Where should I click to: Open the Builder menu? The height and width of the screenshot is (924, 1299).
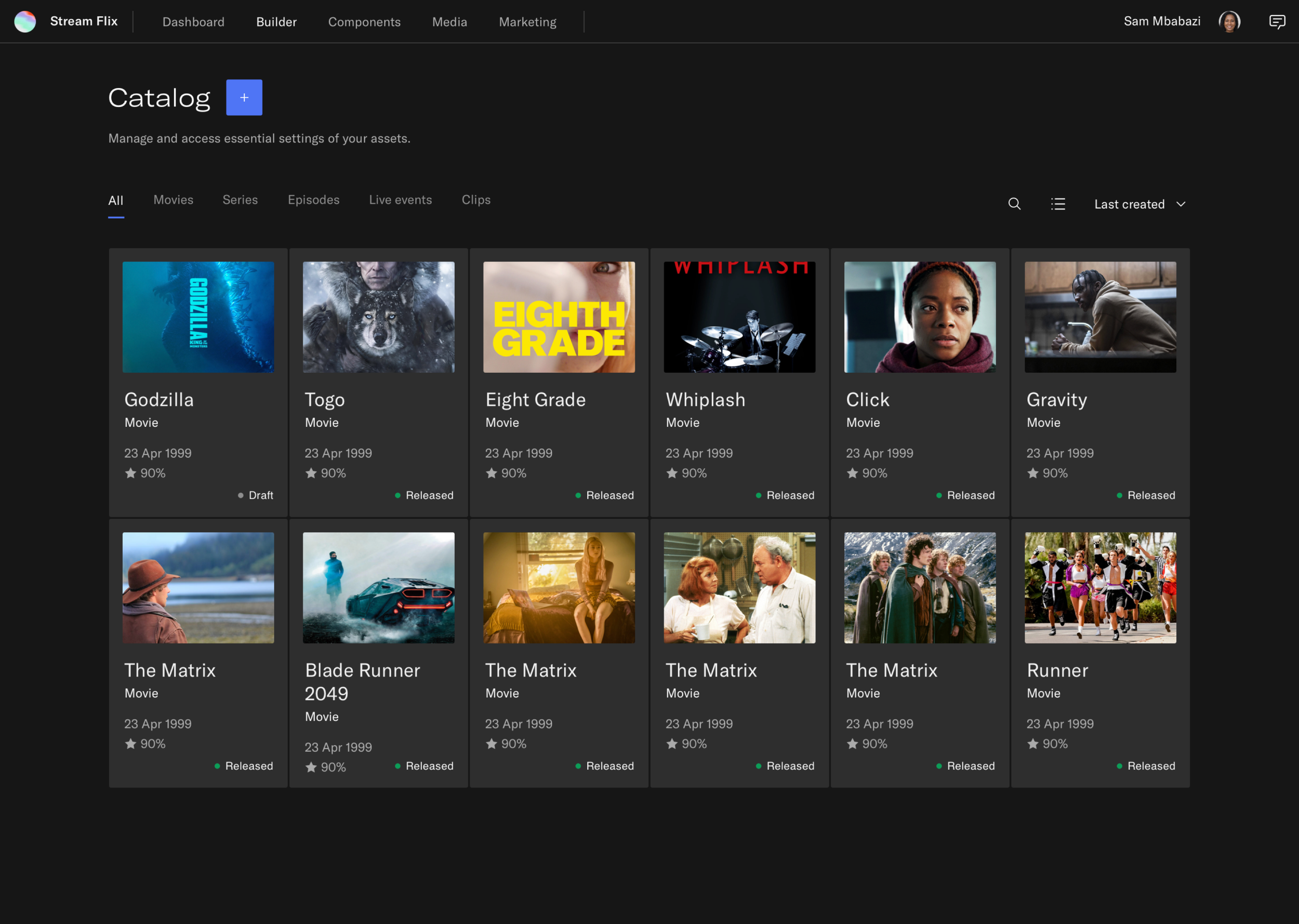tap(276, 22)
